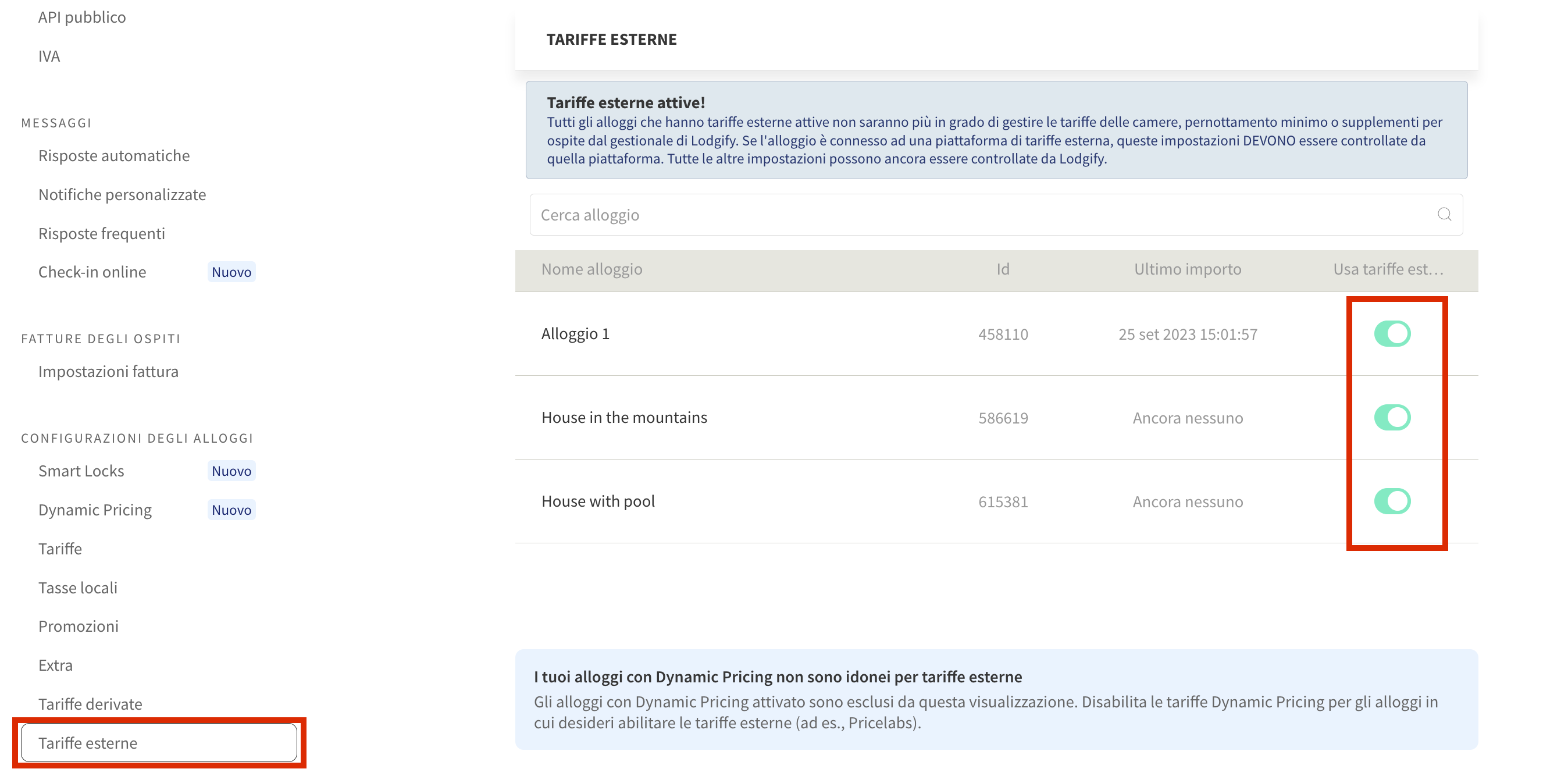
Task: Open Tariffe esterne in sidebar
Action: tap(88, 743)
